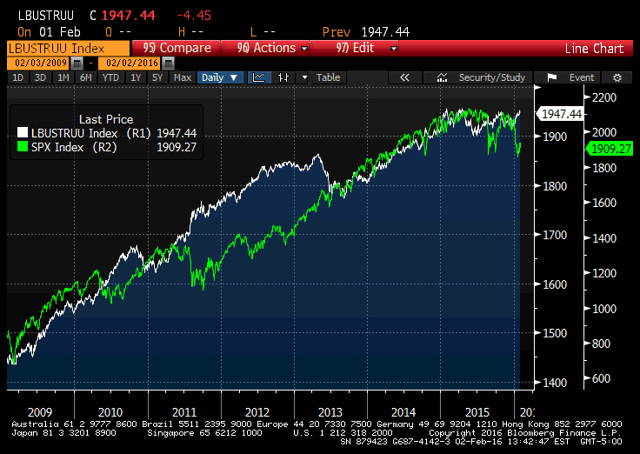Expand the chart type dropdown arrow
640x454 pixels.
coord(304,78)
